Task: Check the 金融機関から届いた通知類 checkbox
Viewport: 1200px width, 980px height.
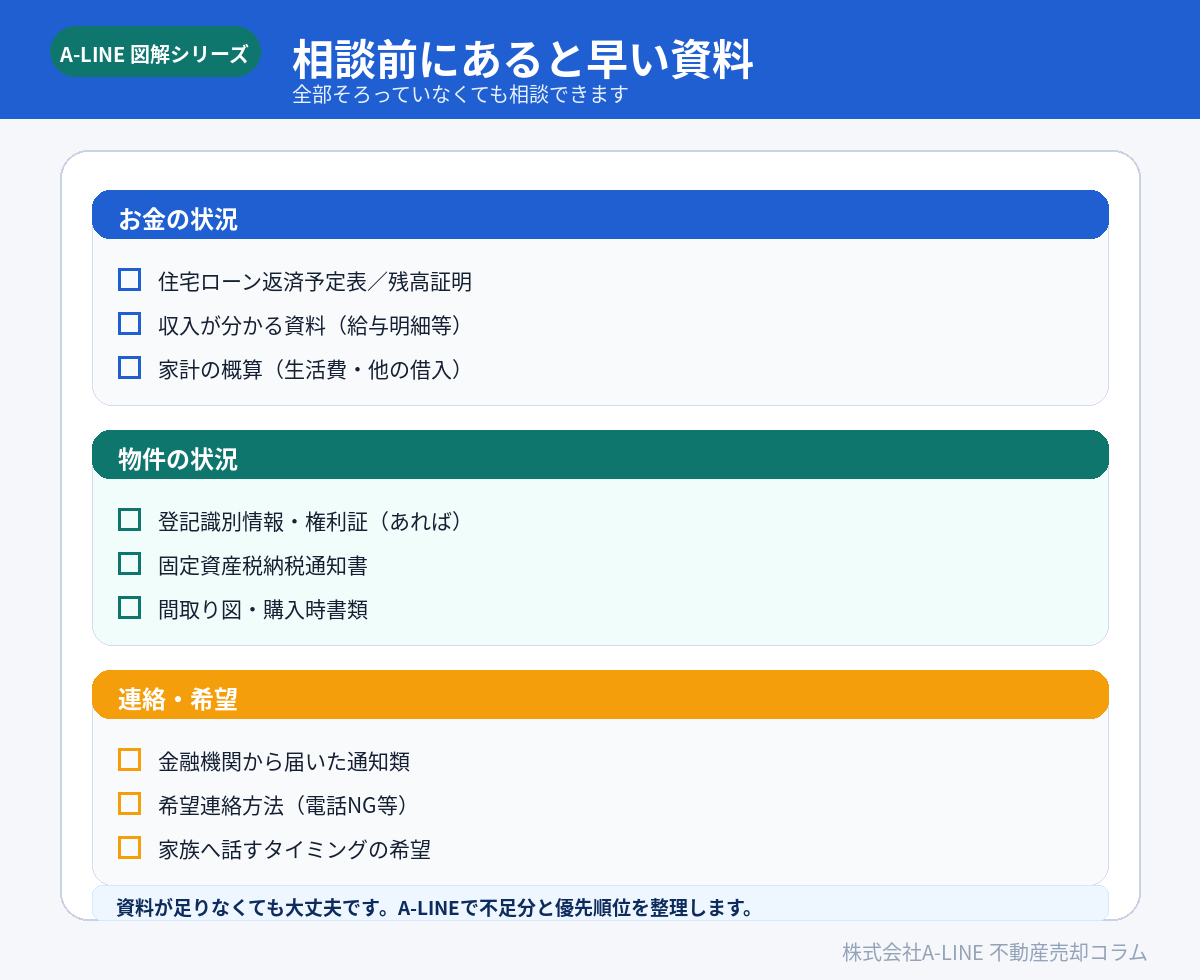Action: [x=129, y=759]
